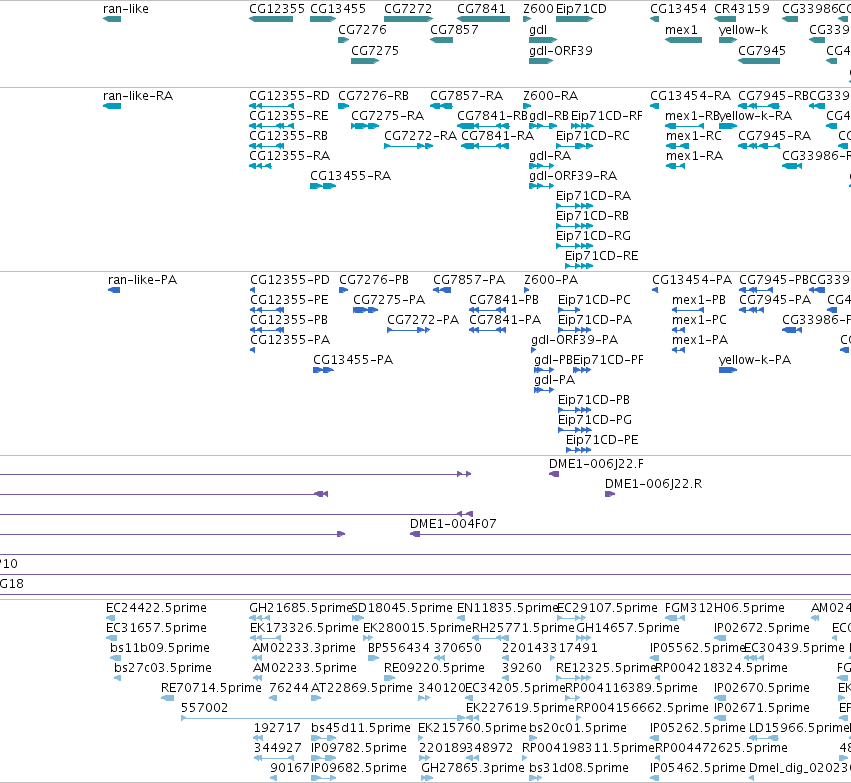Select protein CG7276-PB
The width and height of the screenshot is (851, 783).
(343, 290)
